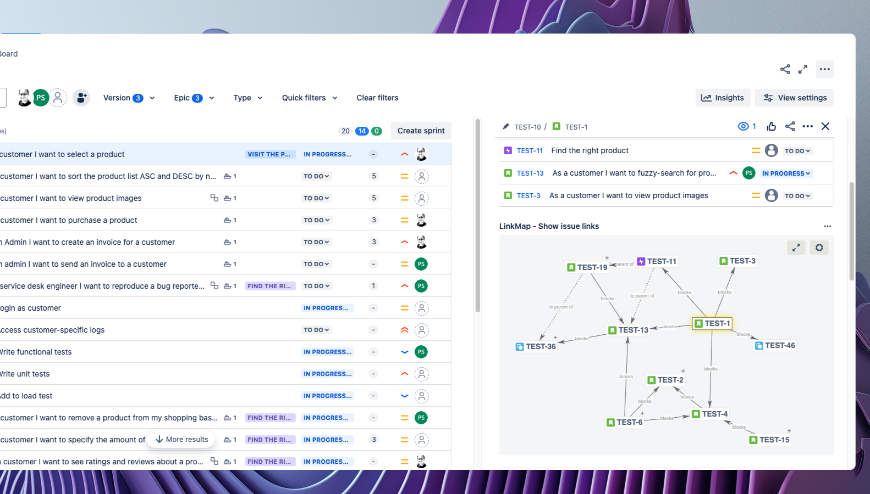Open issue panel three-dot actions menu

click(x=808, y=127)
